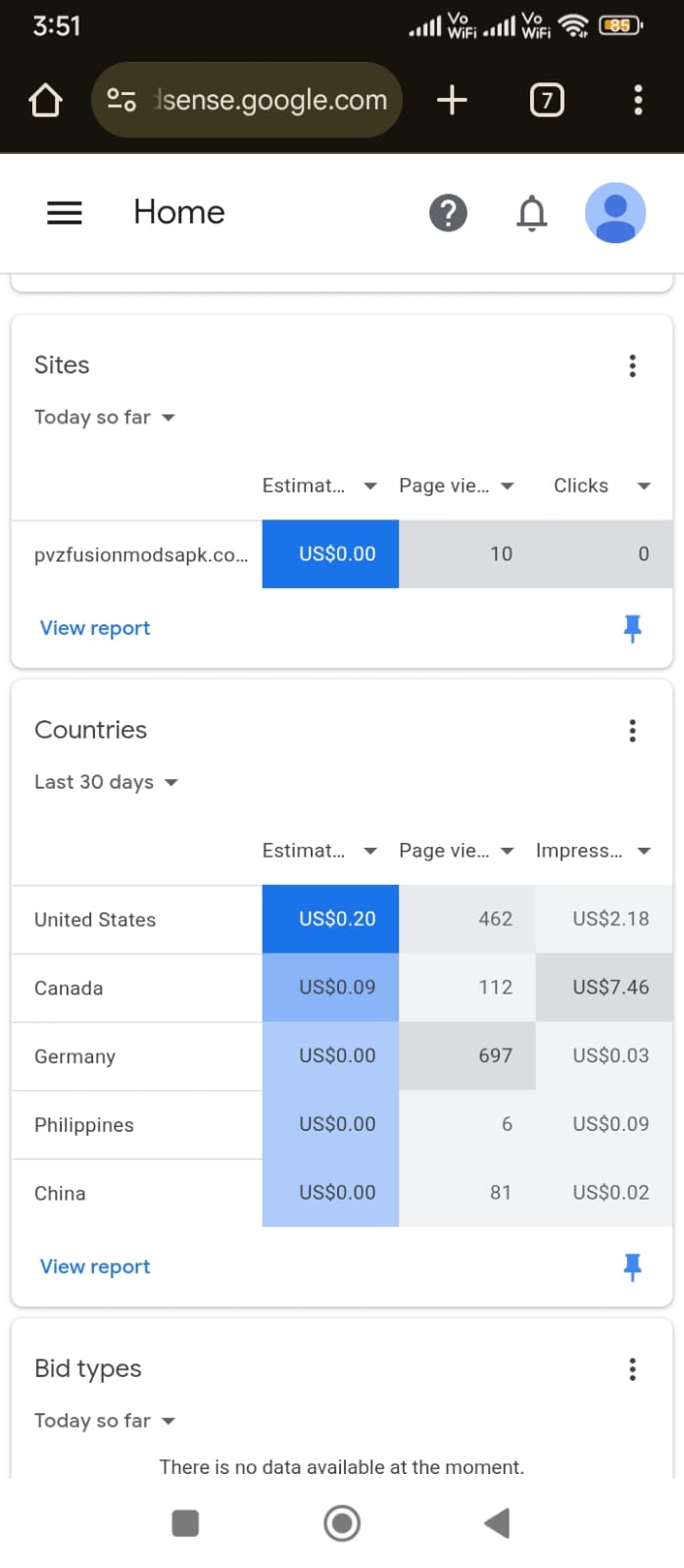
Task: Open the notifications bell
Action: [531, 213]
